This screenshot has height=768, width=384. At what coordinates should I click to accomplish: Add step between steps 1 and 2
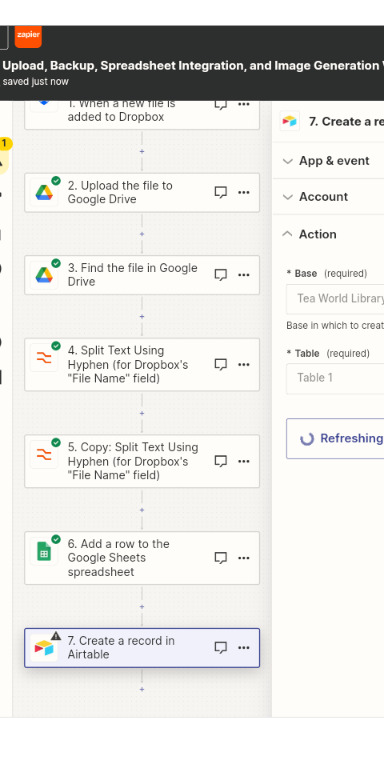pyautogui.click(x=142, y=151)
